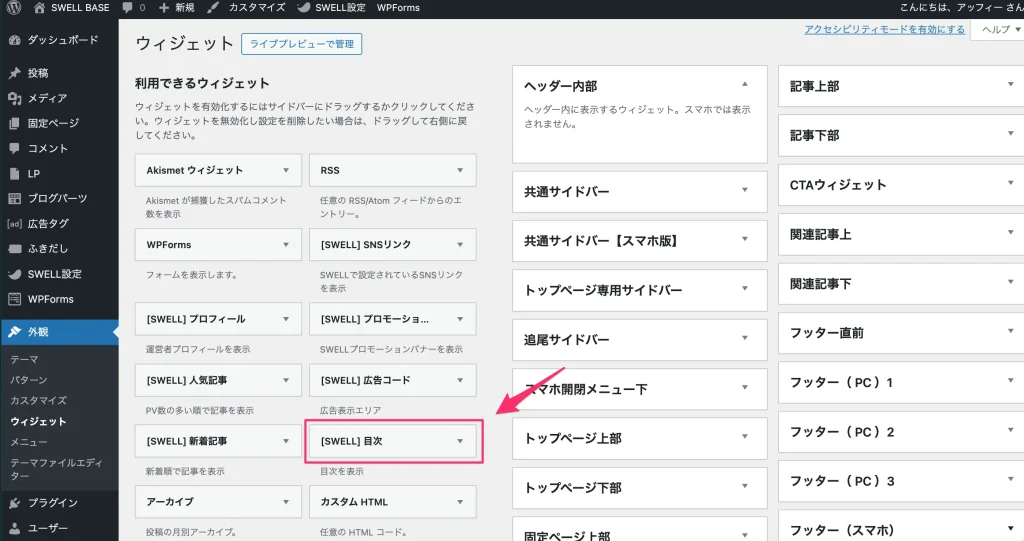This screenshot has height=541, width=1024.
Task: Expand the 共通サイドバー widget area
Action: (x=744, y=190)
